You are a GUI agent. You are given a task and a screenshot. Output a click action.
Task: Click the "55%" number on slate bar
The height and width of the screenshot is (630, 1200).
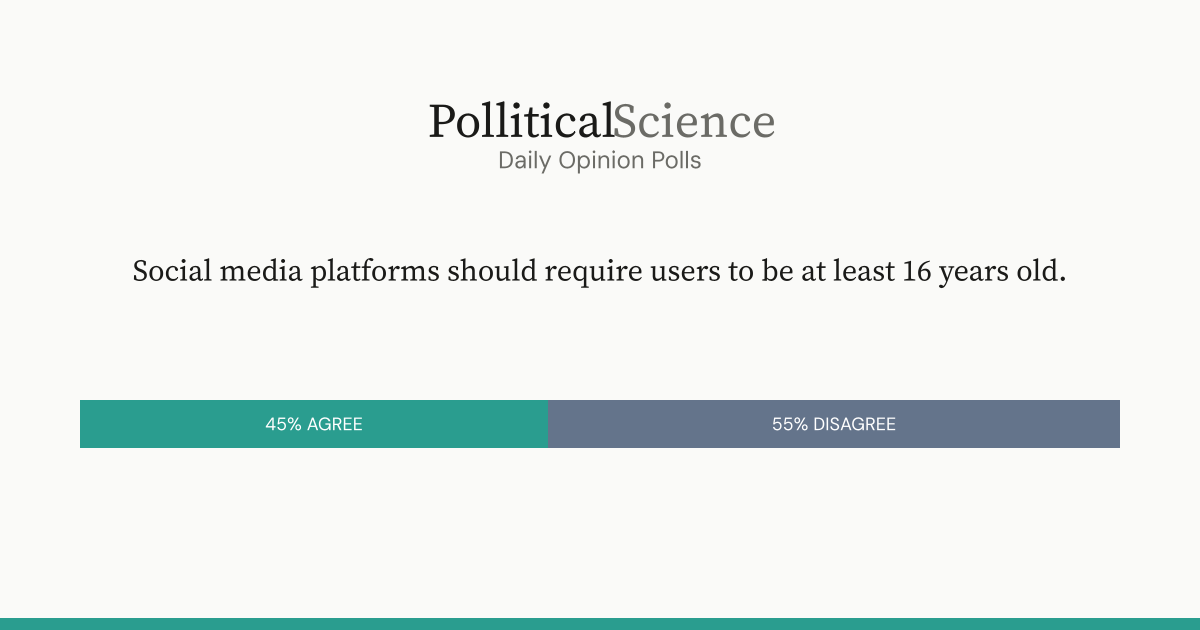tap(790, 424)
